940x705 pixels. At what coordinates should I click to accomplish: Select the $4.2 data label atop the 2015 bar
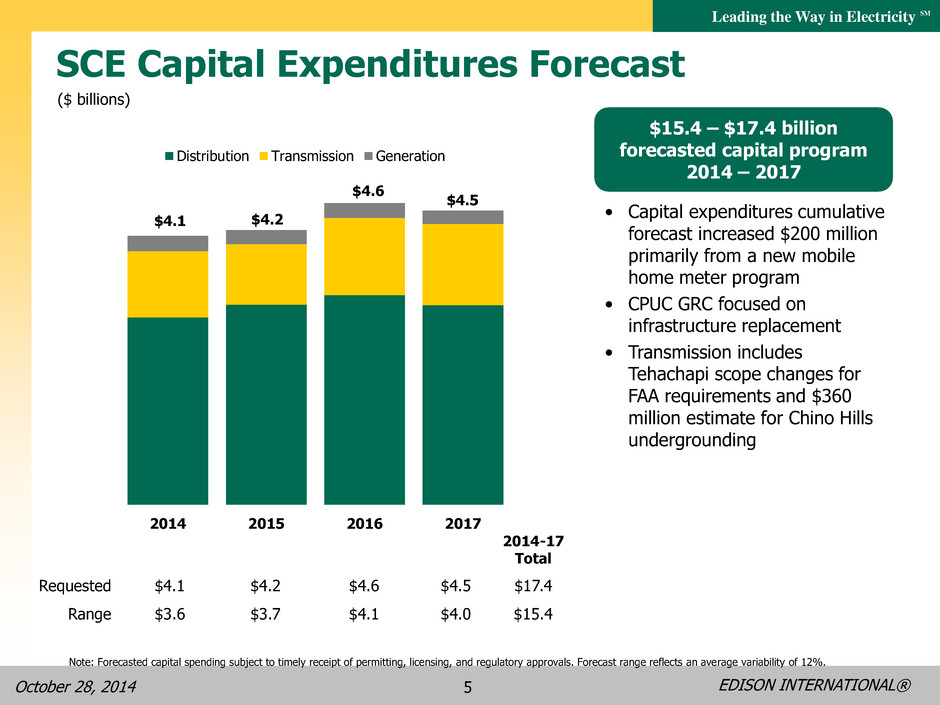tap(267, 220)
